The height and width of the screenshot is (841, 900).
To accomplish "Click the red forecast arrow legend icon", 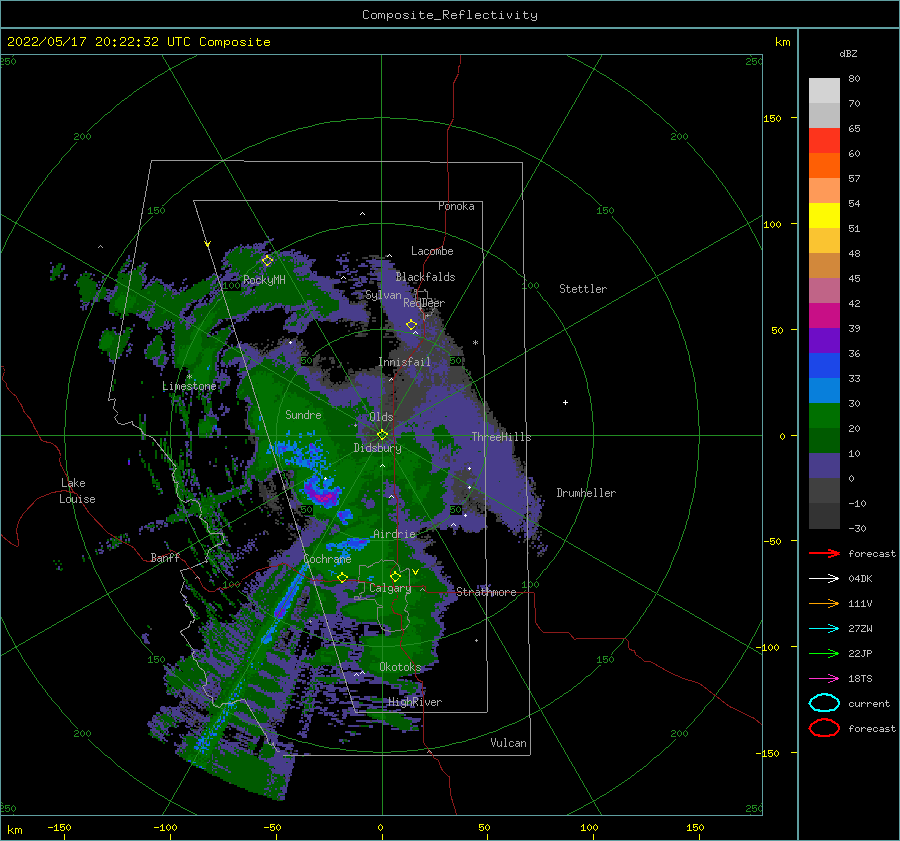I will click(824, 553).
